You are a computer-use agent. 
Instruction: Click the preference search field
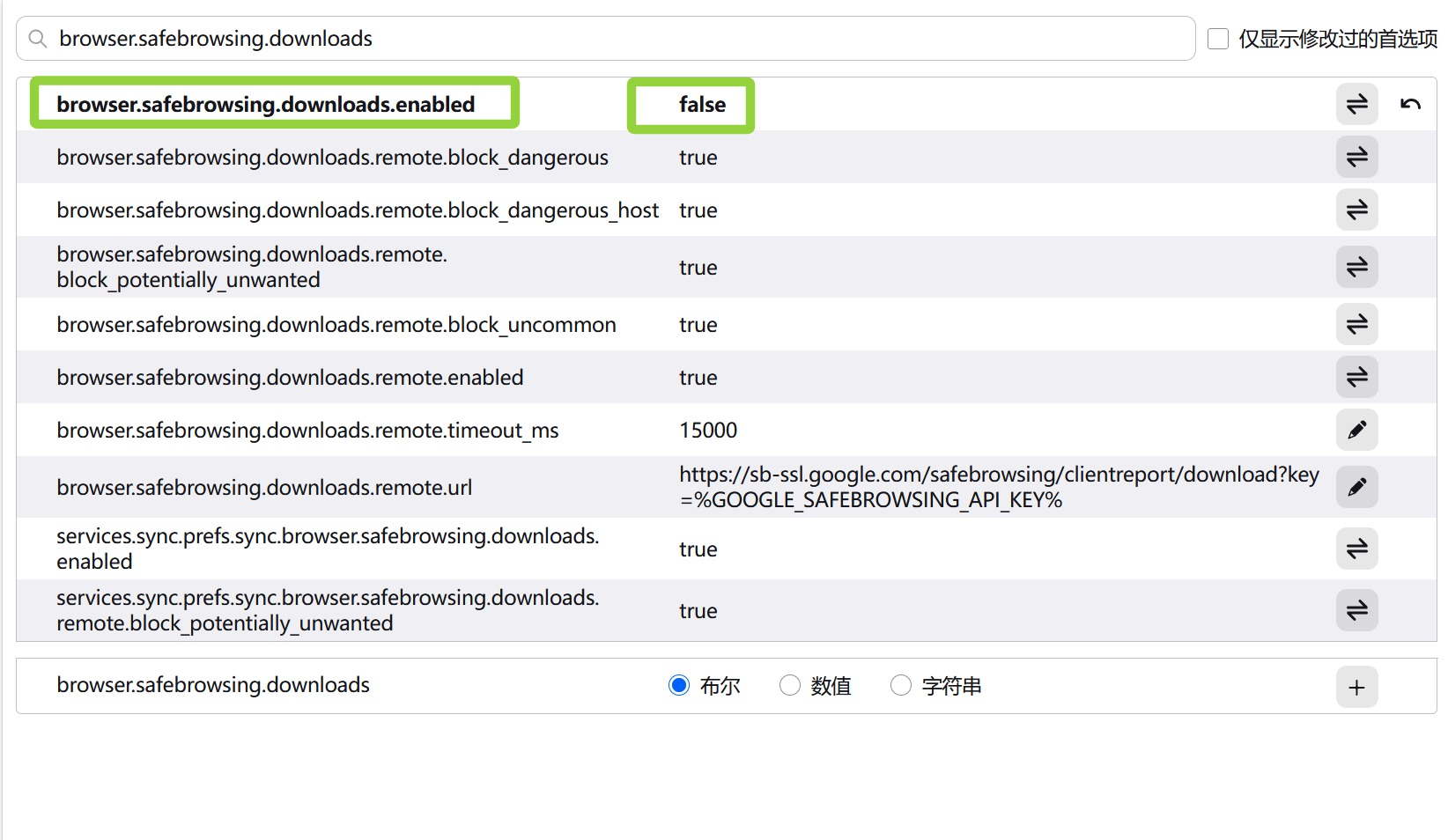tap(605, 39)
